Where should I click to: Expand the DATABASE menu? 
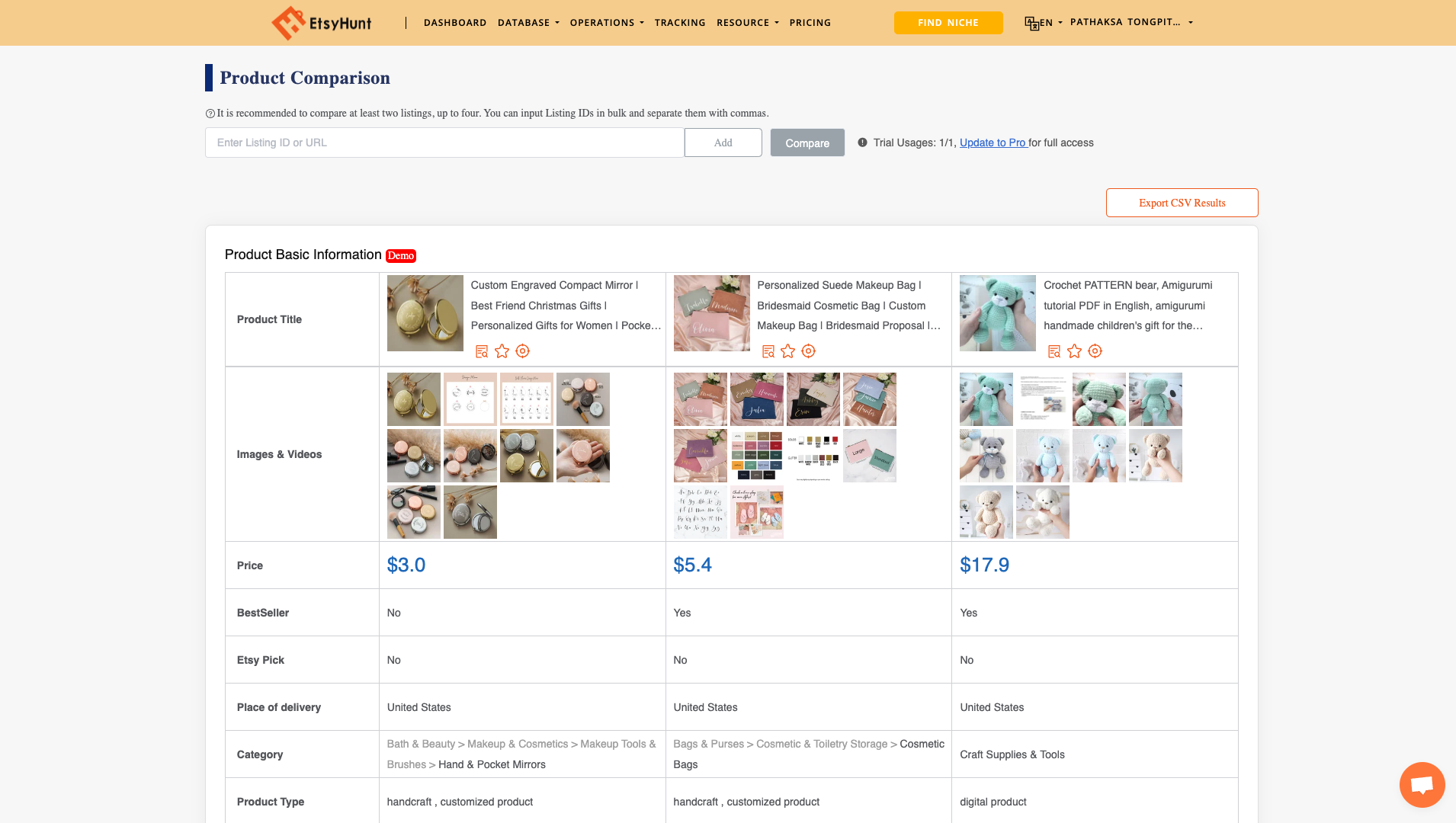pos(528,23)
